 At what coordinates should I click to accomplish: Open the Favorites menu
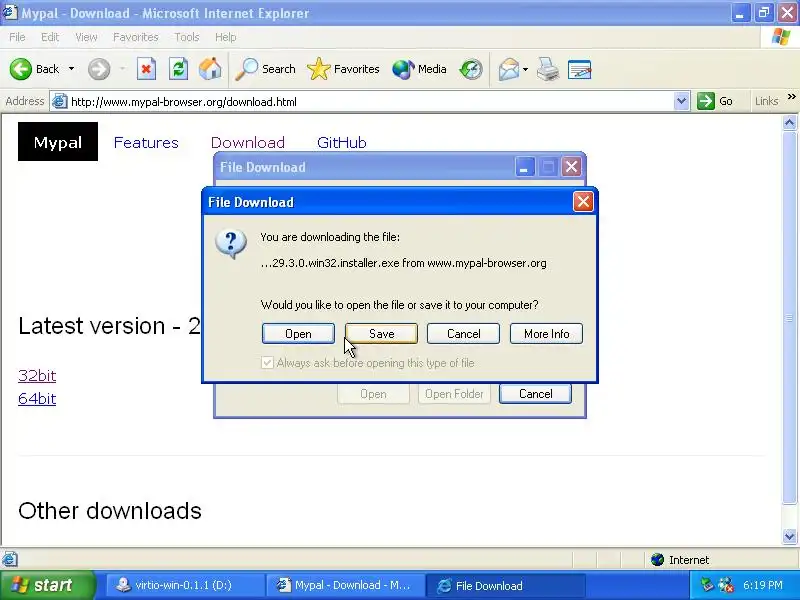[136, 37]
